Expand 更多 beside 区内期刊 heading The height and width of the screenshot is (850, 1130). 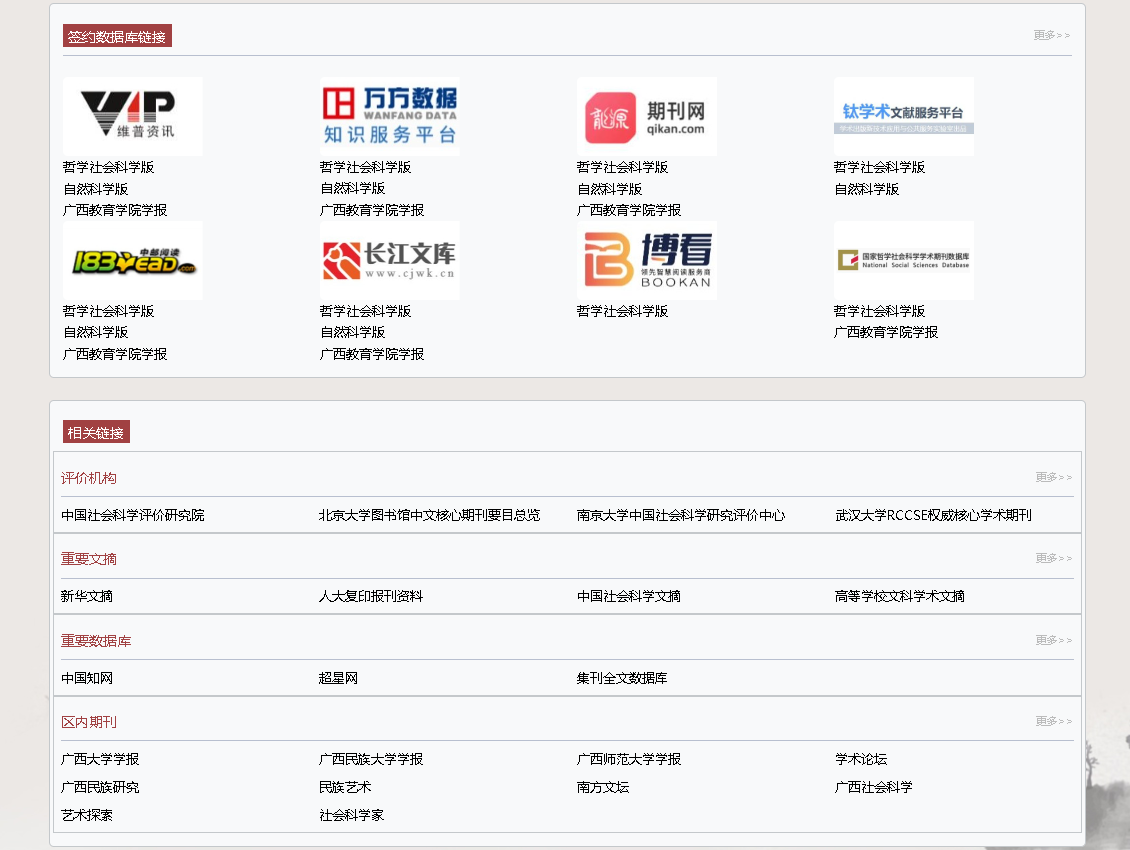pos(1053,721)
